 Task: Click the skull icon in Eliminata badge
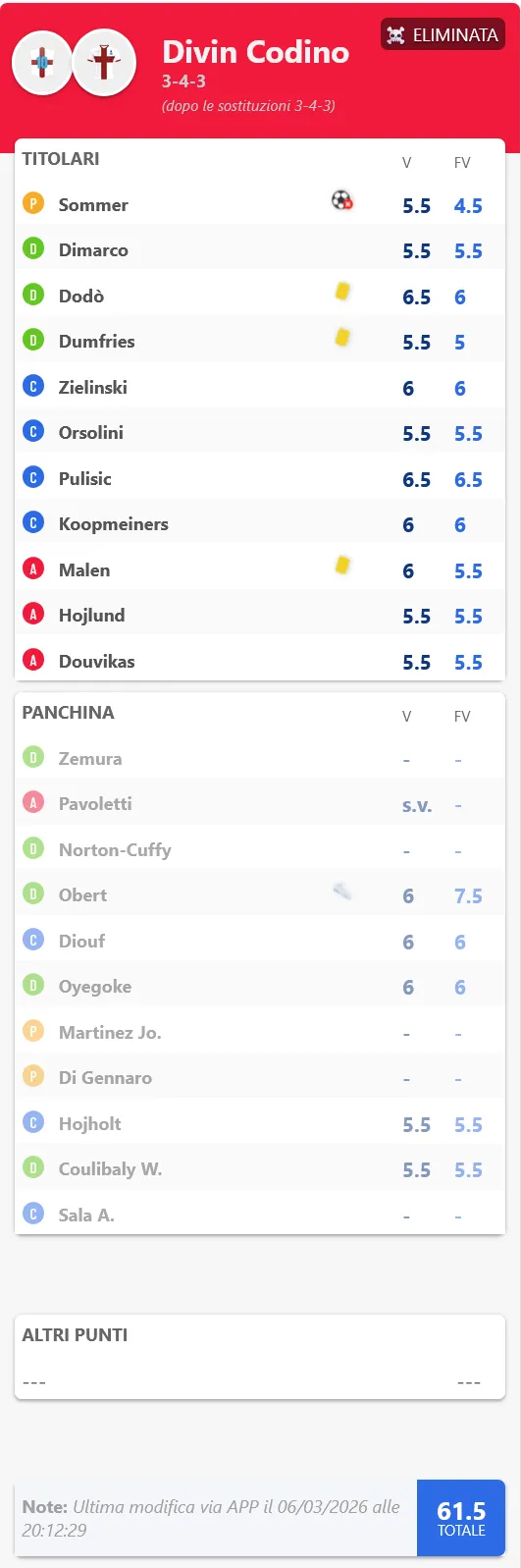point(395,35)
